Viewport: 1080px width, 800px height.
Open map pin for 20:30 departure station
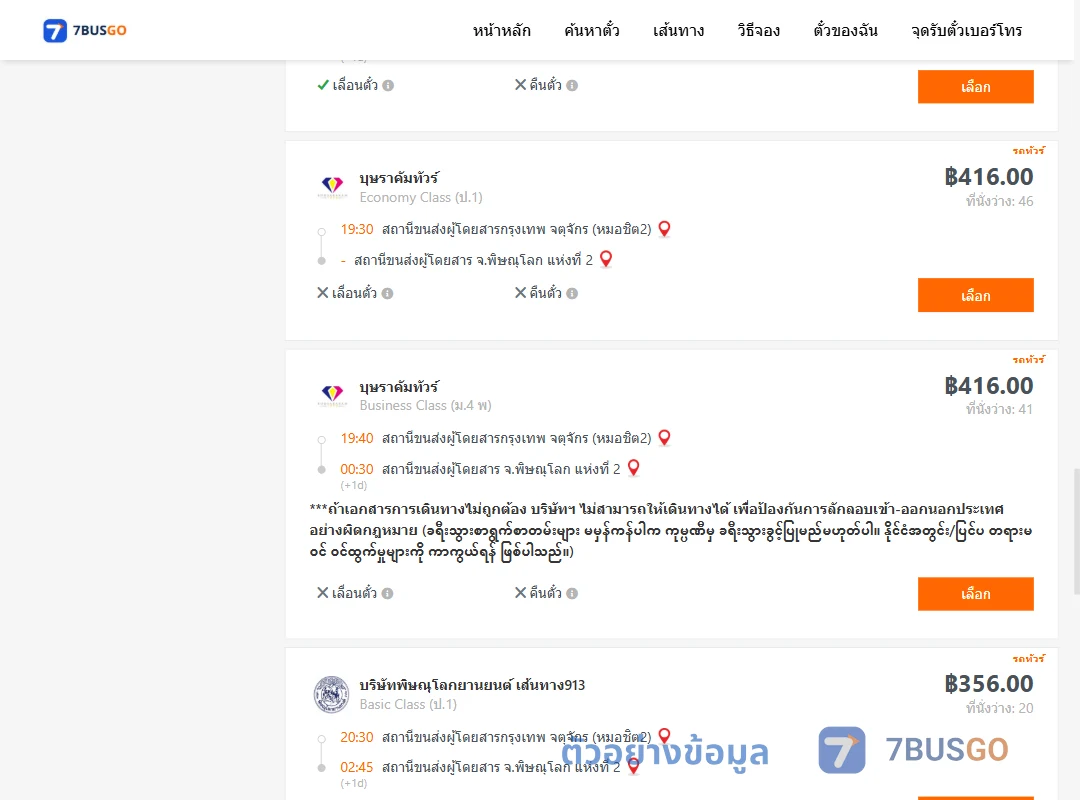point(664,736)
